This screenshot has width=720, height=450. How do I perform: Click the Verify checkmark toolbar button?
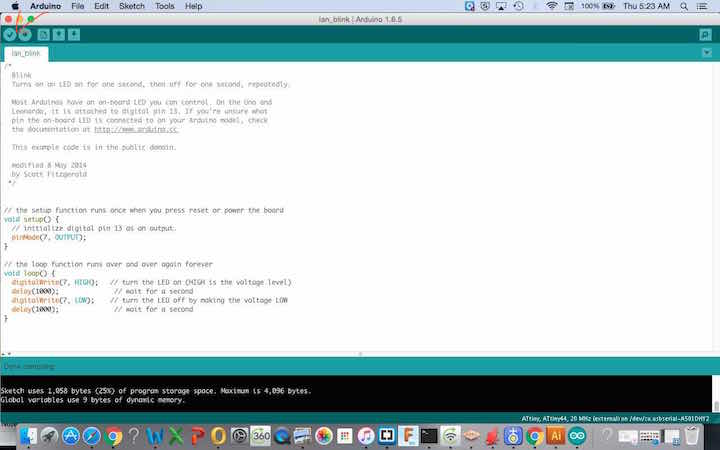pos(10,34)
